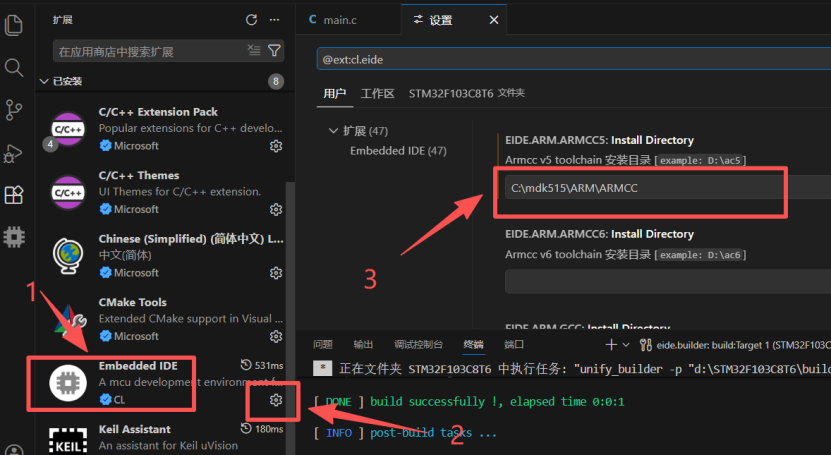
Task: Switch to the 终端 panel tab
Action: pos(473,345)
